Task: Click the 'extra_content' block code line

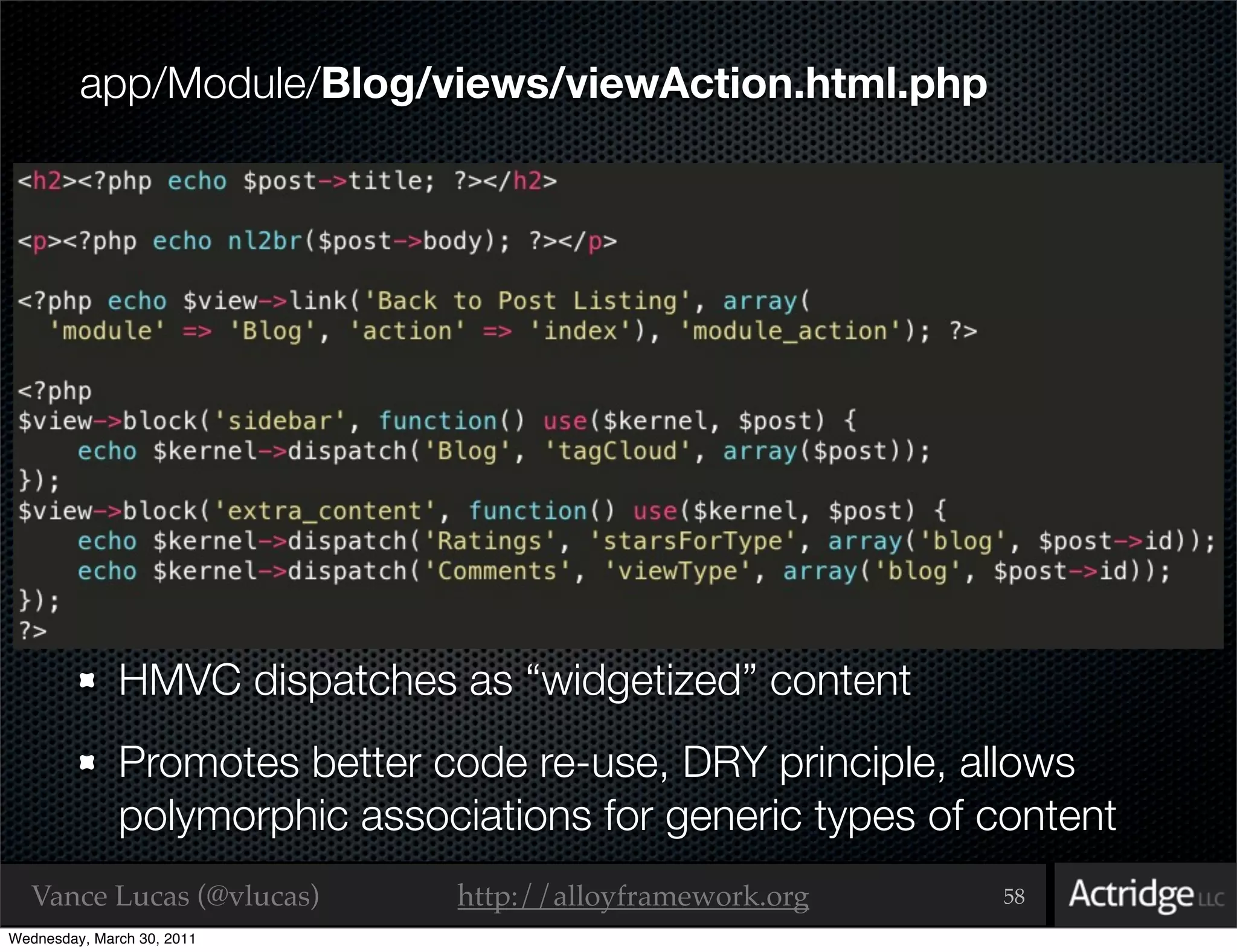Action: pyautogui.click(x=481, y=511)
